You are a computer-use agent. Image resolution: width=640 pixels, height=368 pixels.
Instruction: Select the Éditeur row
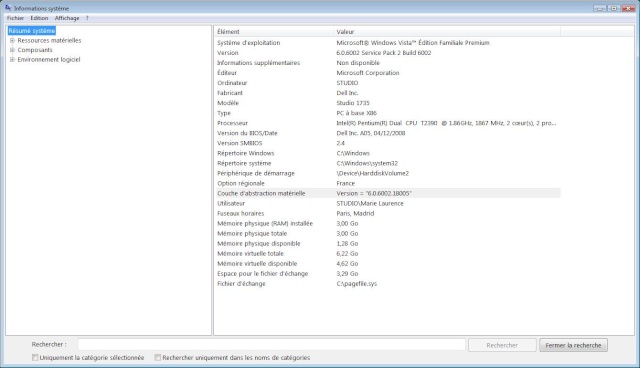387,73
